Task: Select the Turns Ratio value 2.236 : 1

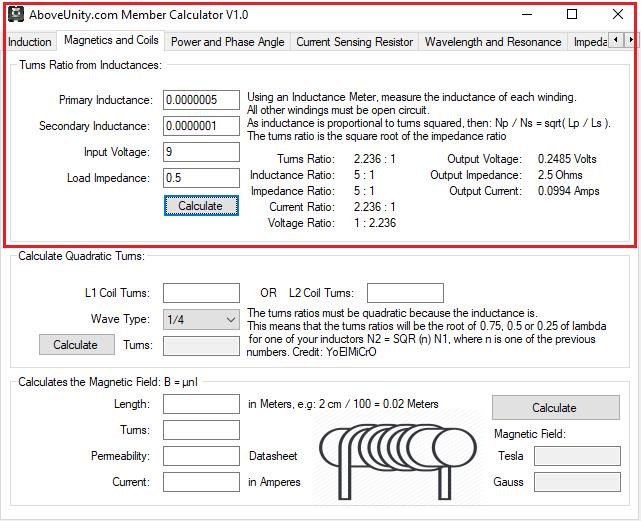Action: [374, 159]
